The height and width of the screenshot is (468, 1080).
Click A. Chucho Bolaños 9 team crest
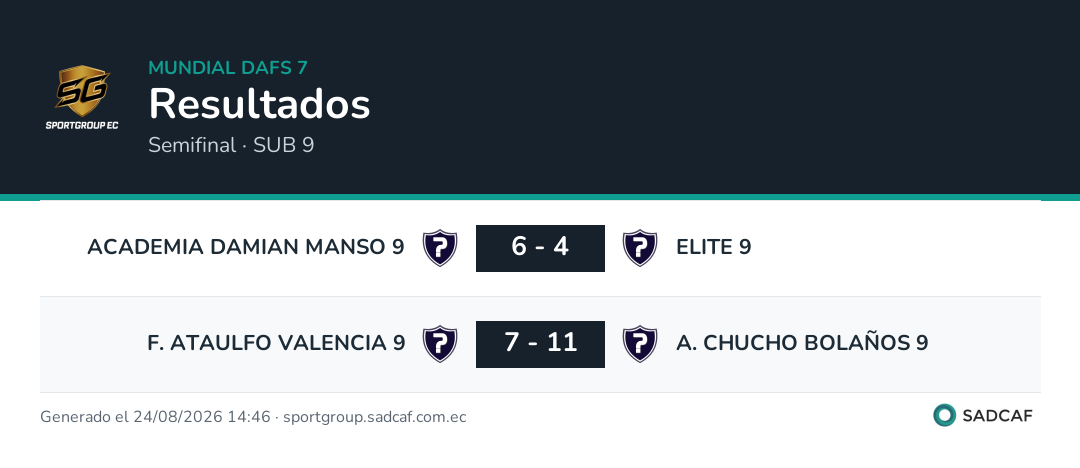640,344
